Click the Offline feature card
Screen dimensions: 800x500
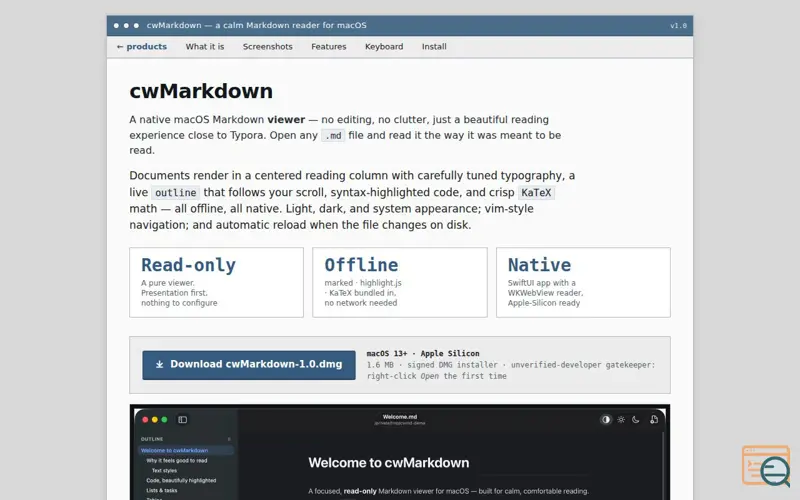pos(400,283)
